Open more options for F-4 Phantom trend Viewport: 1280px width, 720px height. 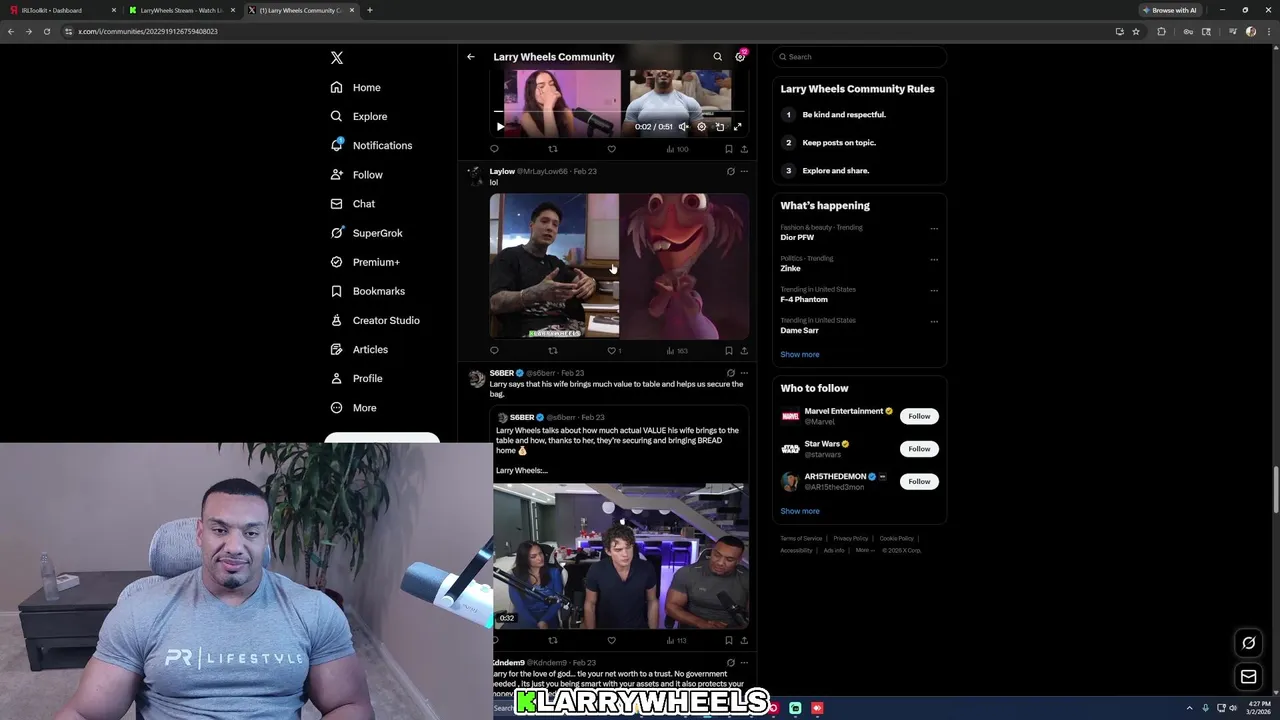coord(934,290)
